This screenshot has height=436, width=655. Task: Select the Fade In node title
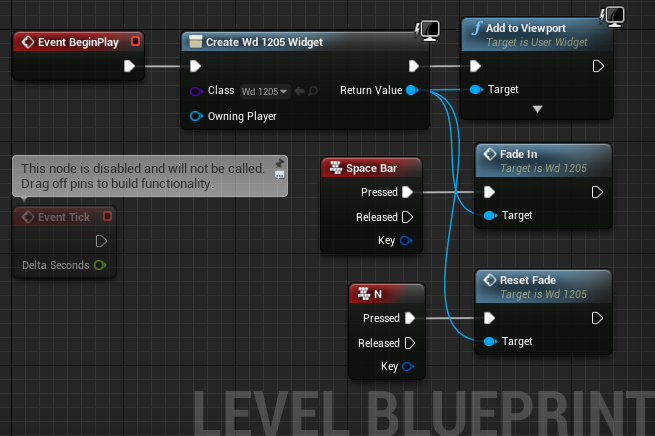(x=518, y=154)
